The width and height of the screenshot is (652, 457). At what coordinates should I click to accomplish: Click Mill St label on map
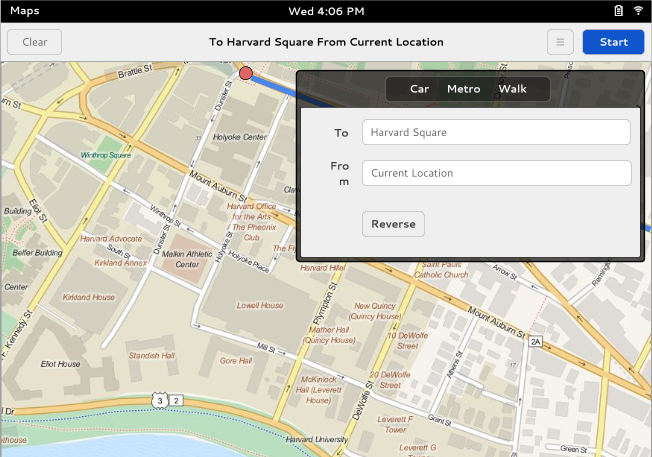click(266, 348)
